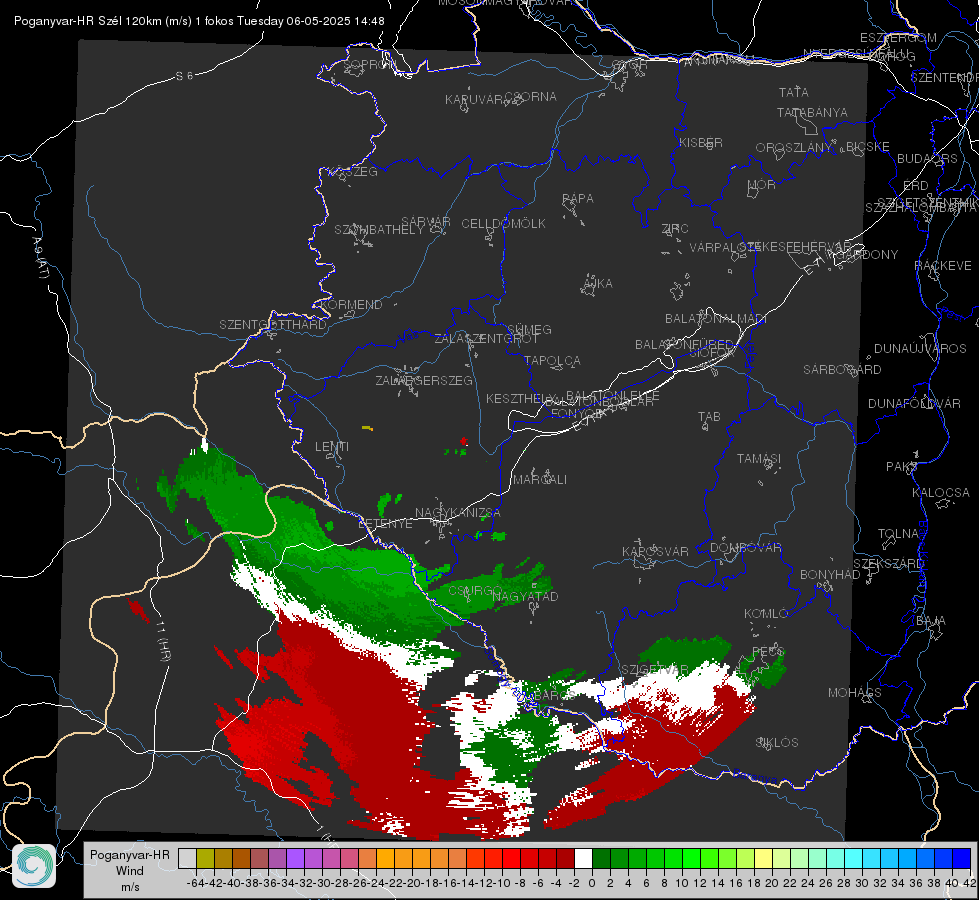This screenshot has height=900, width=979.
Task: Click the 'A 9 (AT)' road label
Action: (41, 258)
